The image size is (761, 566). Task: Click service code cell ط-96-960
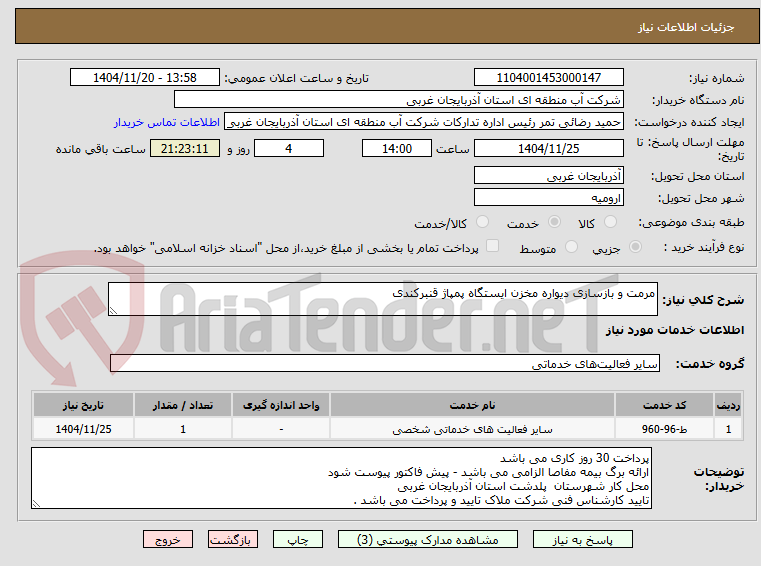[664, 429]
